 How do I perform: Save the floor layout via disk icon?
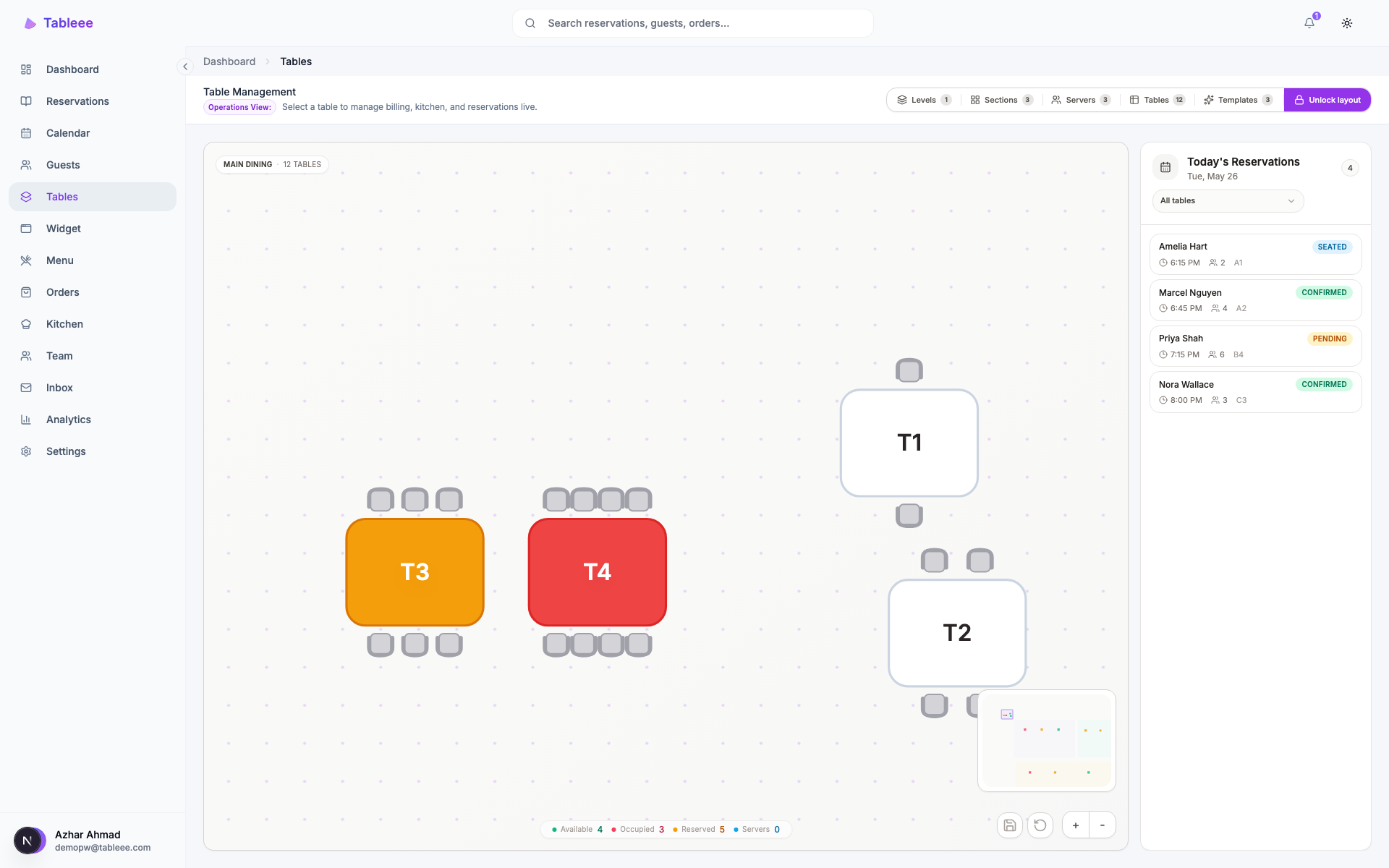1010,825
